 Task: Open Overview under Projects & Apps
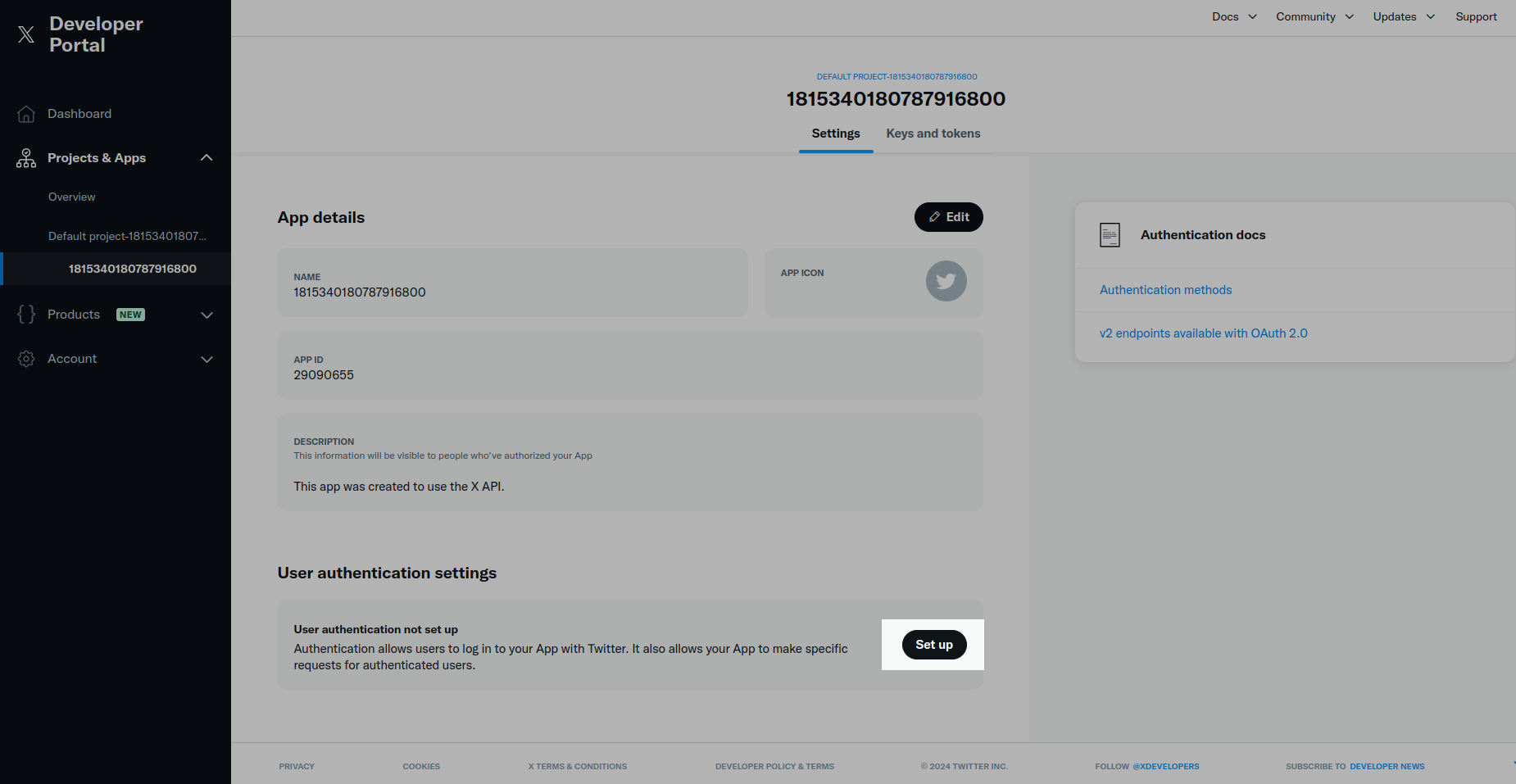pos(72,197)
